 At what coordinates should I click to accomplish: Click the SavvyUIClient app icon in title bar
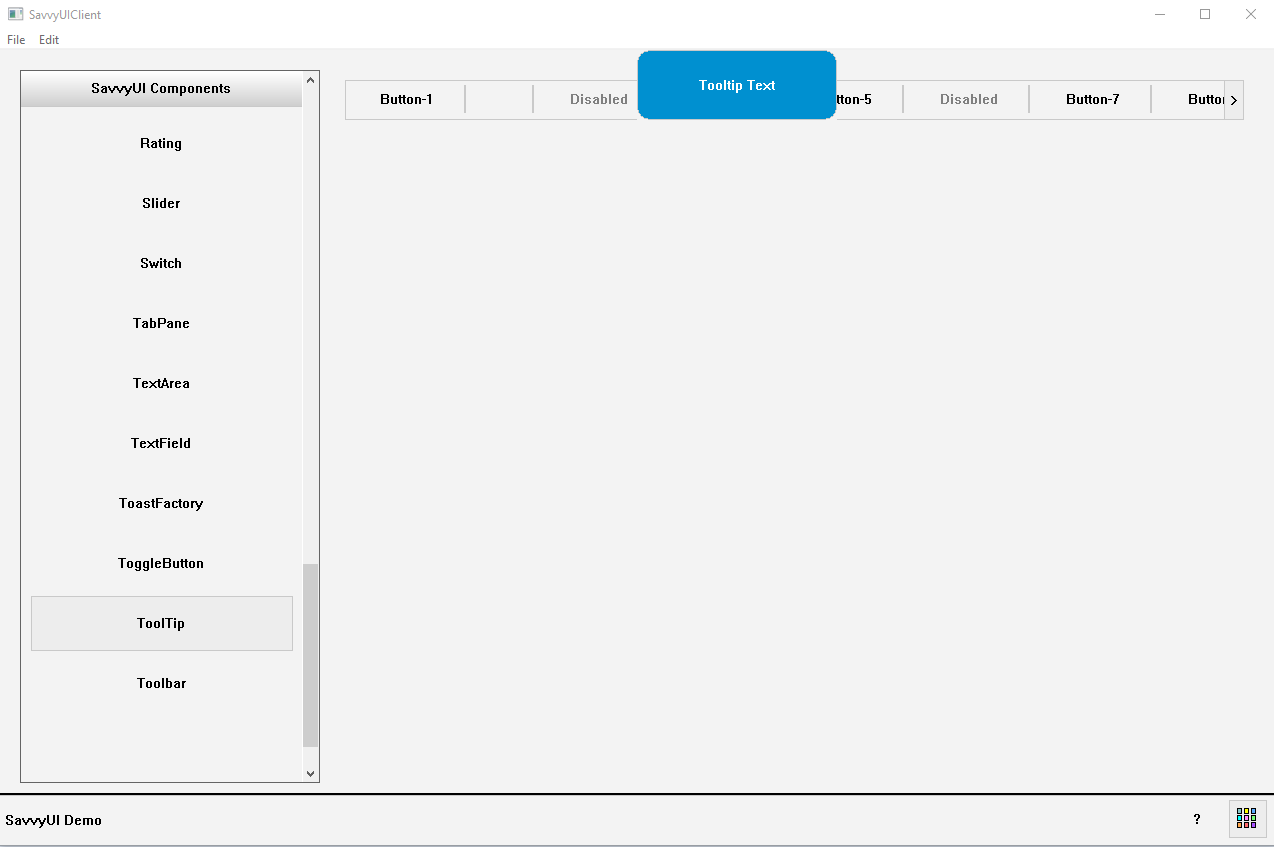tap(16, 14)
